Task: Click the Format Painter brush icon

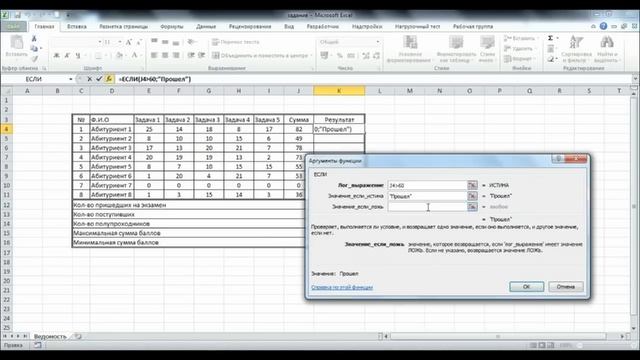Action: pos(34,58)
